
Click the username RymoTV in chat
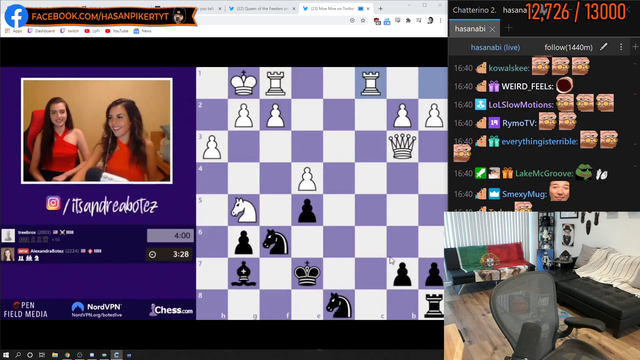click(519, 123)
